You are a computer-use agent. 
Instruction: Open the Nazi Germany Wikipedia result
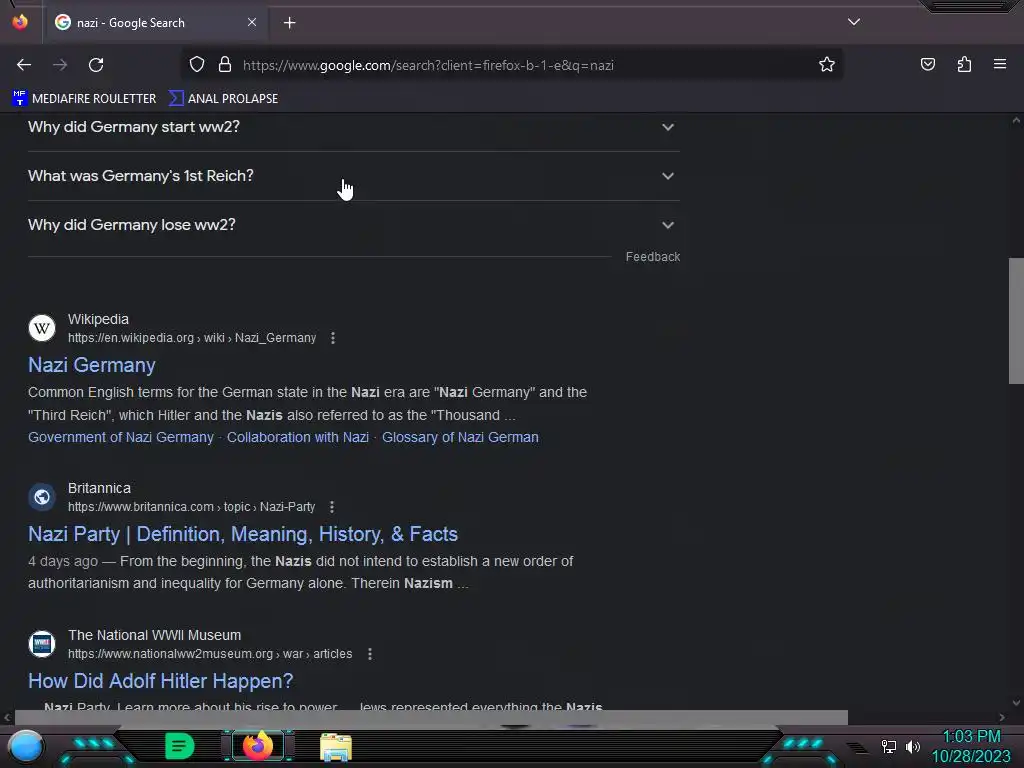pos(91,365)
